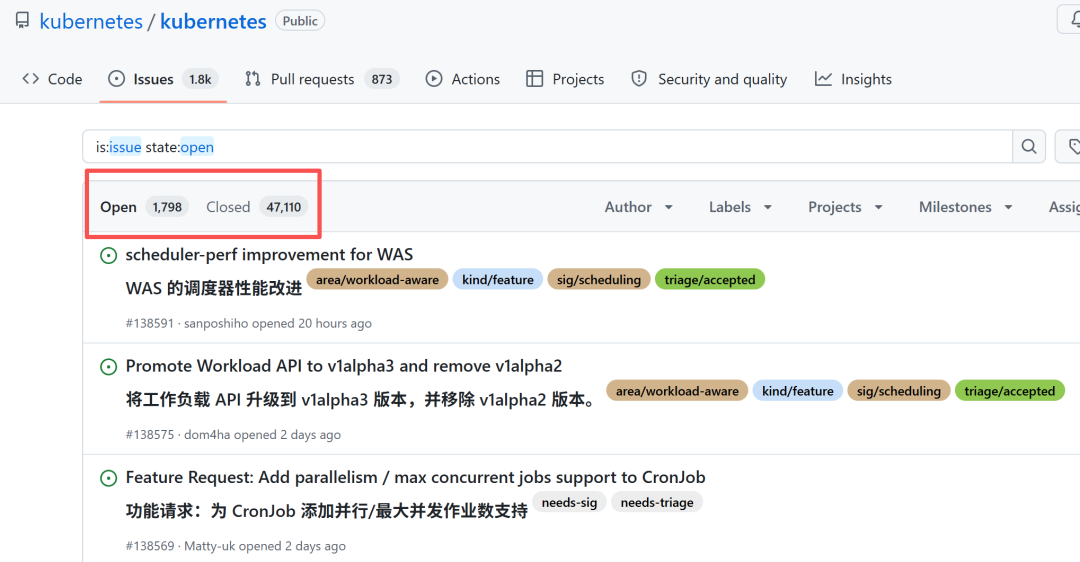
Task: View the Insights tab
Action: click(853, 79)
